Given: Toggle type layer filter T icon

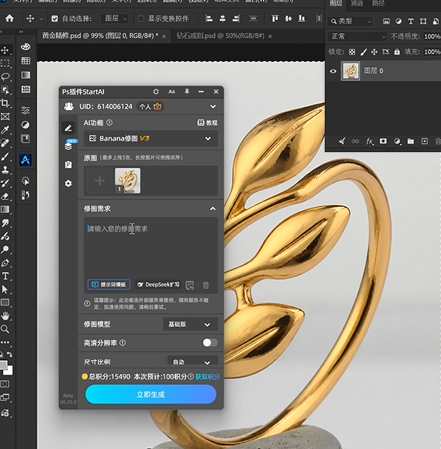Looking at the screenshot, I should tap(411, 21).
